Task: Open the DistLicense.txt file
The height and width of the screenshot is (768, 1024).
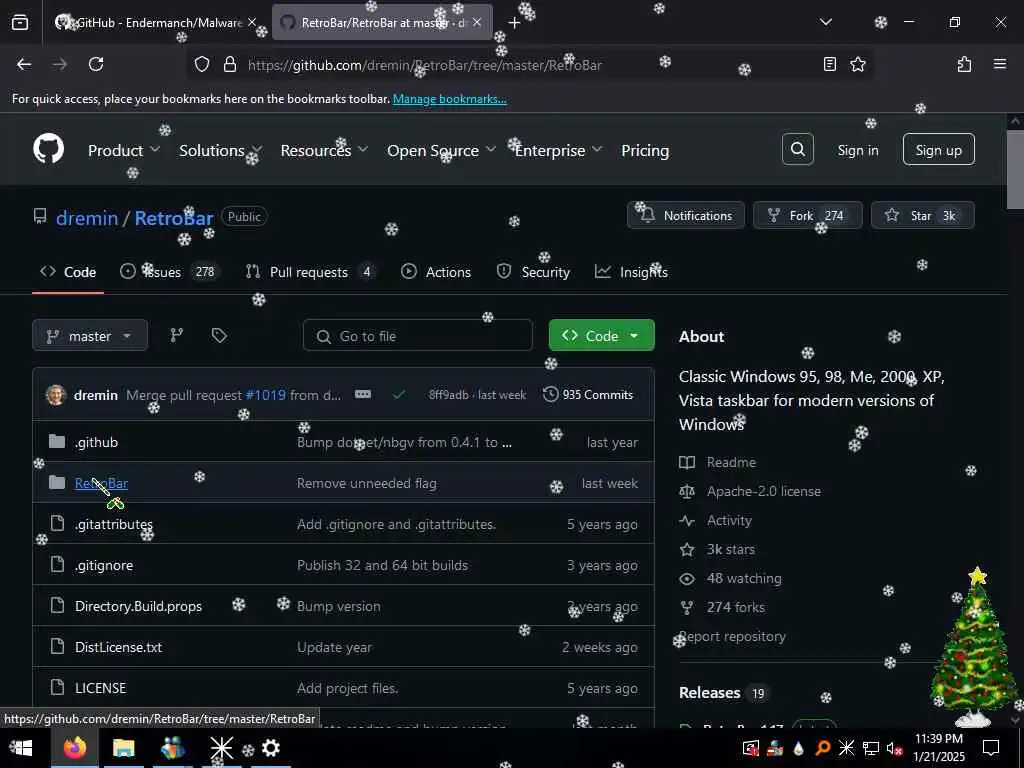Action: 118,647
